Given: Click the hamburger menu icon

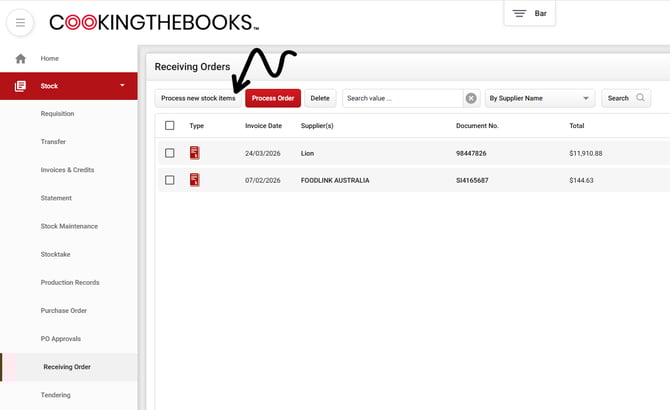Looking at the screenshot, I should pos(20,22).
